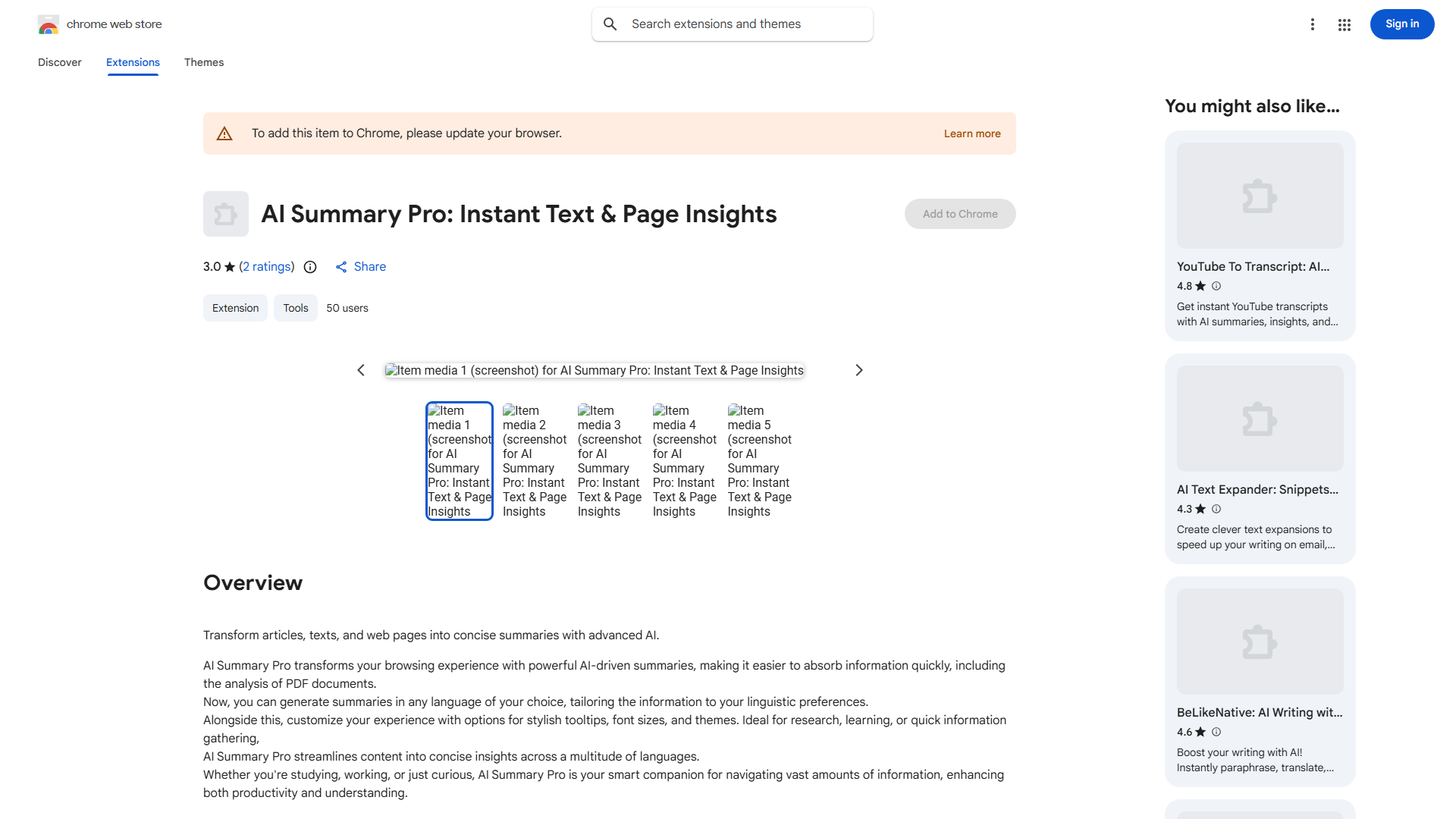Screen dimensions: 1456x819
Task: Switch to the Themes tab
Action: click(203, 62)
